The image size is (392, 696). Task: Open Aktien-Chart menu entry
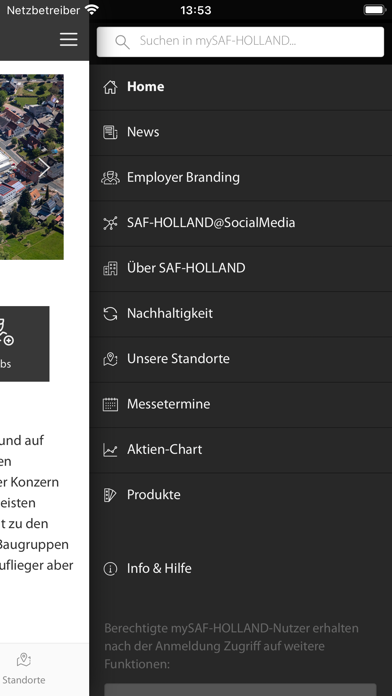pos(241,450)
